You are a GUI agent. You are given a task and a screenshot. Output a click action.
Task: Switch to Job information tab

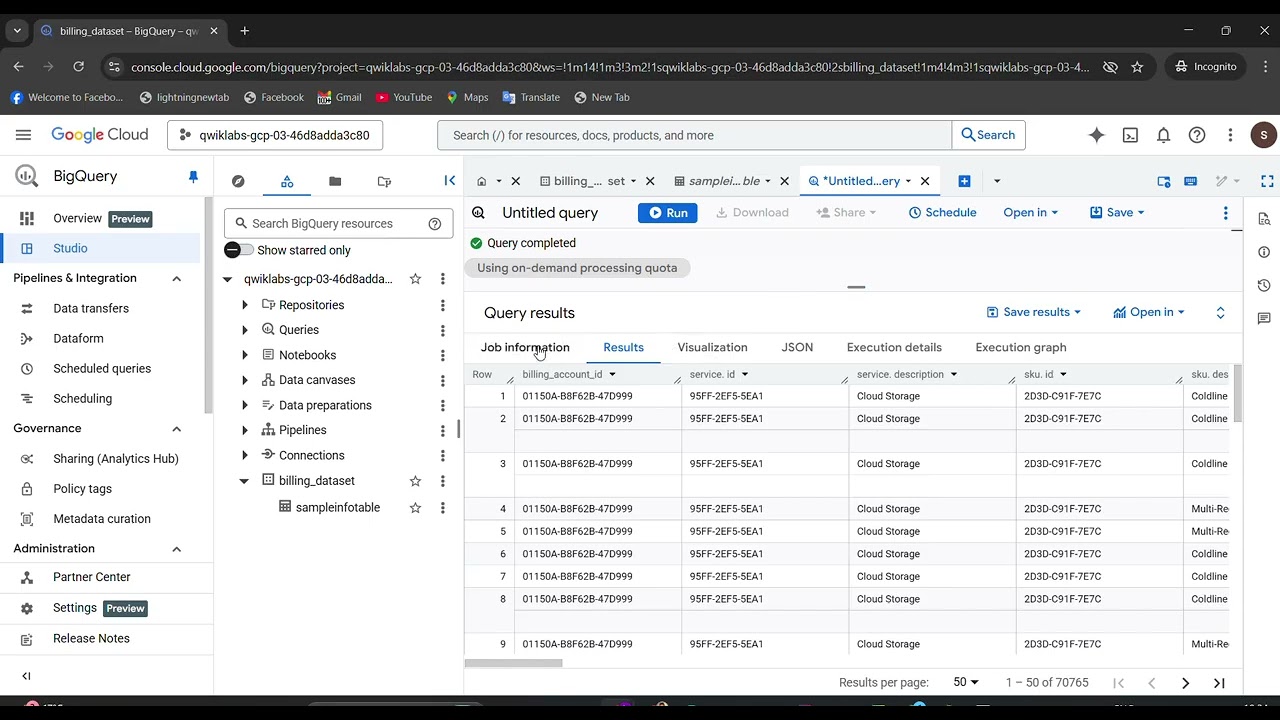click(525, 347)
